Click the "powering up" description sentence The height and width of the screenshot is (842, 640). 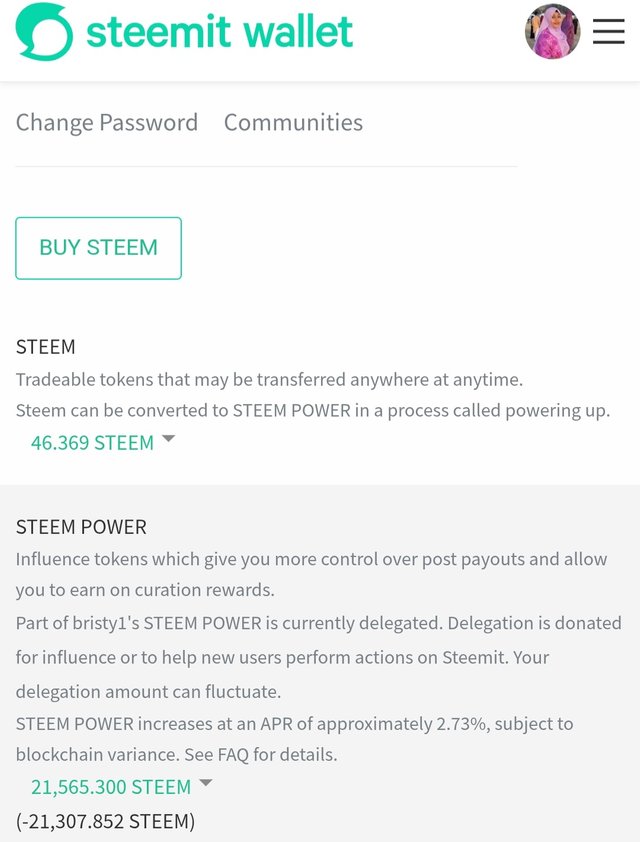point(313,411)
